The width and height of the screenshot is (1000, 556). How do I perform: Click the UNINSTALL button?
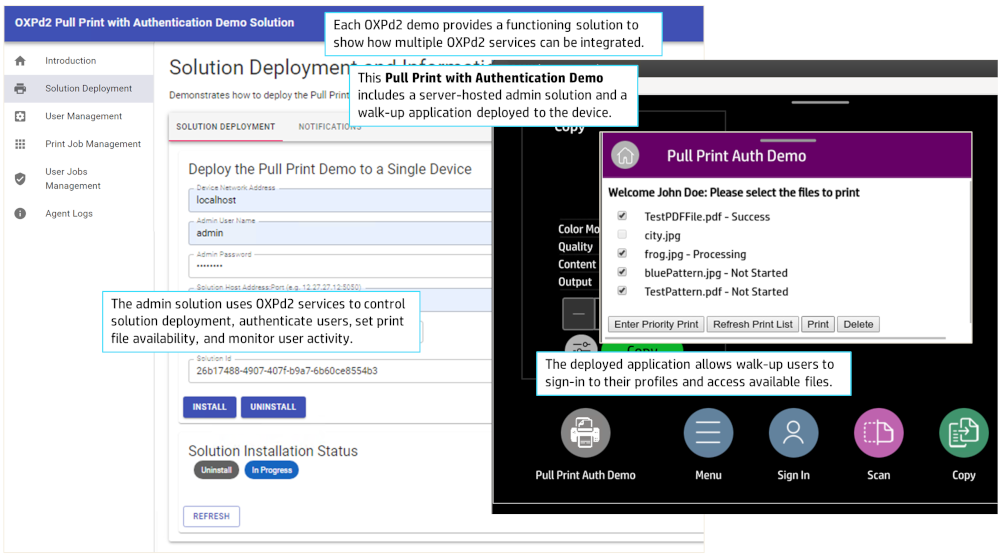click(273, 407)
